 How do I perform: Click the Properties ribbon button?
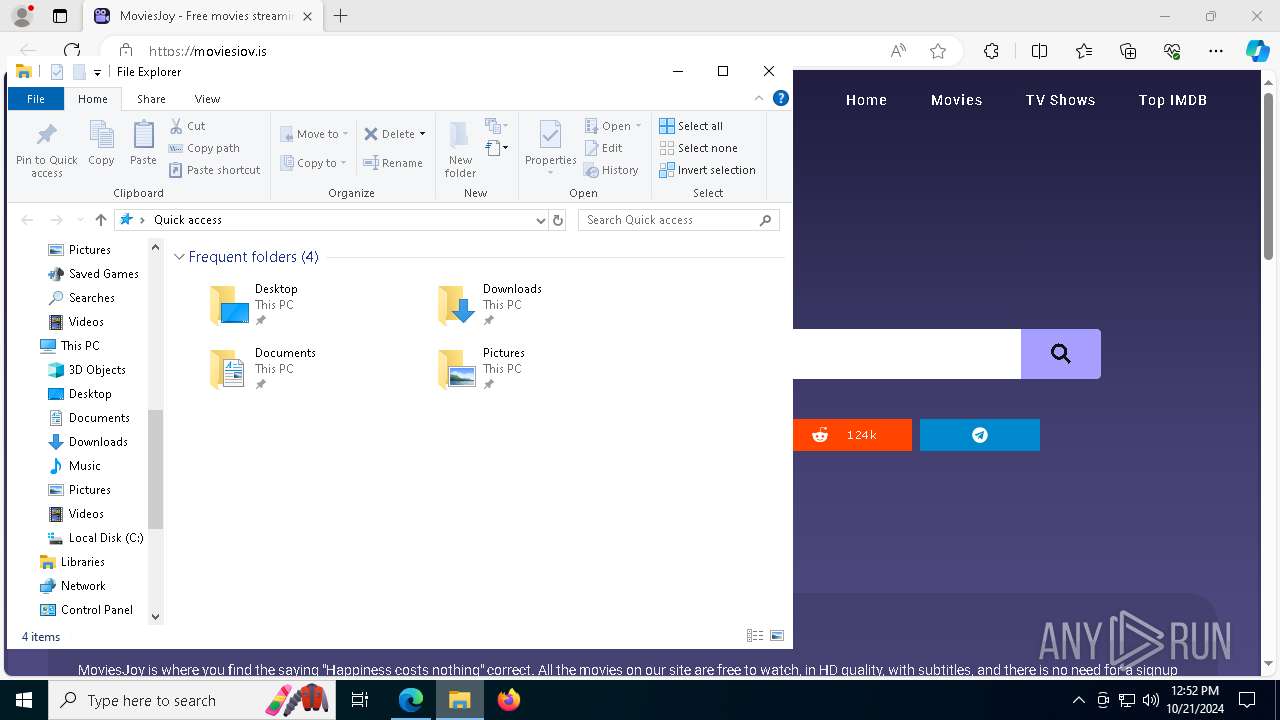coord(551,147)
